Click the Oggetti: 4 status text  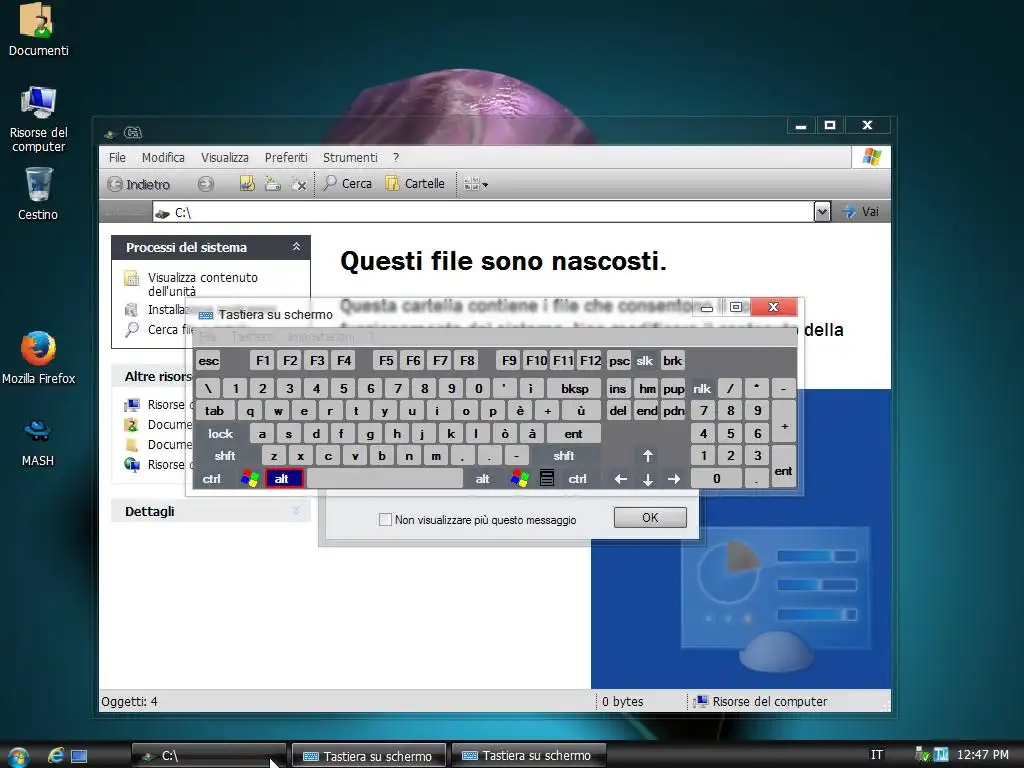[x=129, y=701]
